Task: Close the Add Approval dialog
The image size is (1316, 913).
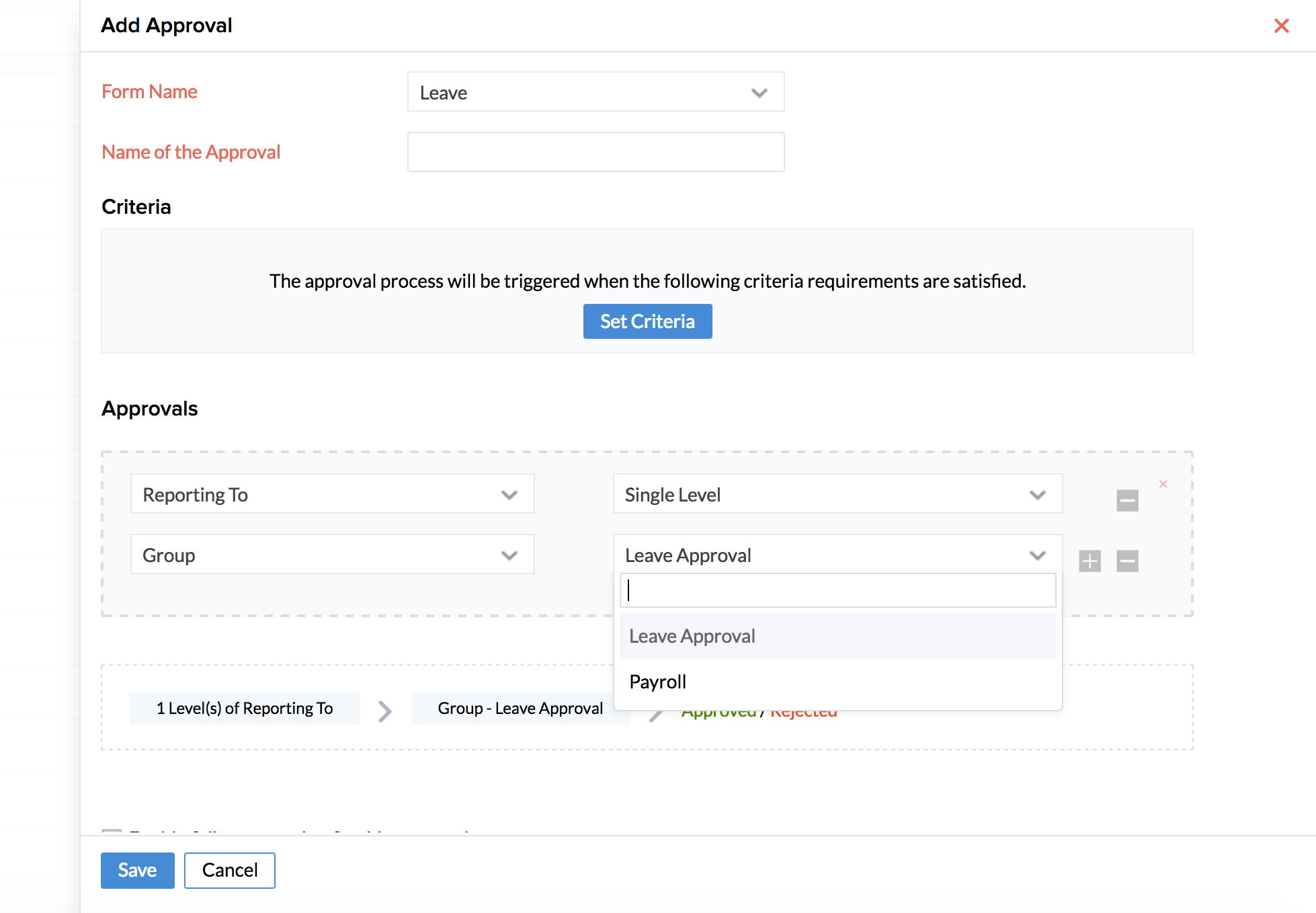Action: (x=1281, y=26)
